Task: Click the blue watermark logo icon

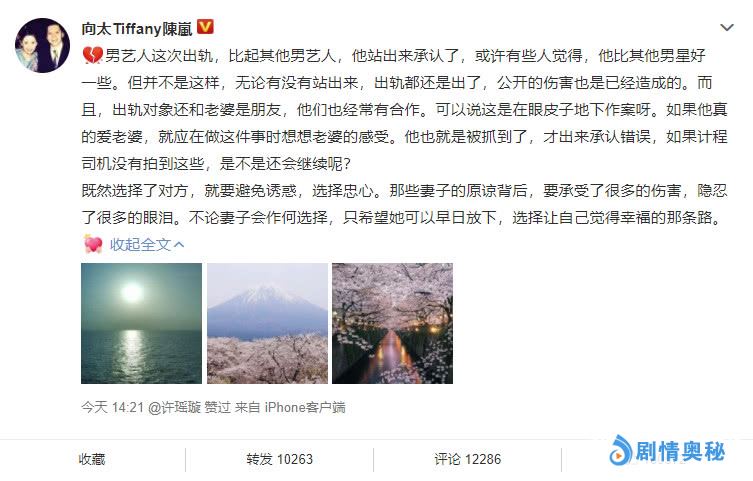Action: [620, 450]
